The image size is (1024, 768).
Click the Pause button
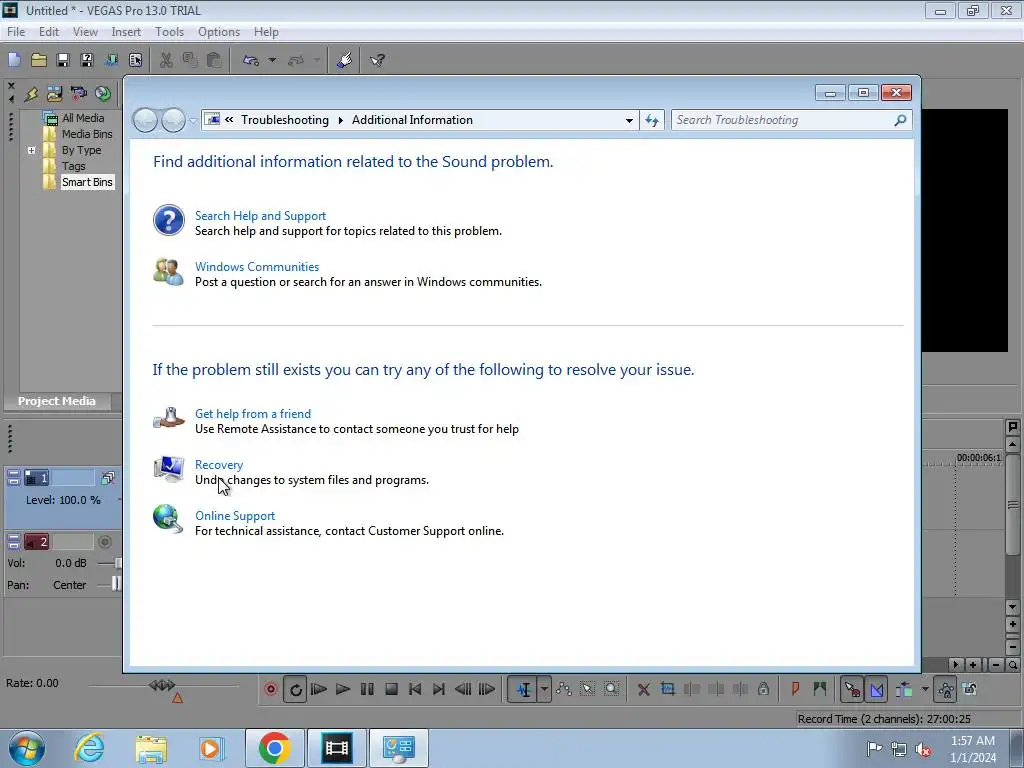point(367,689)
